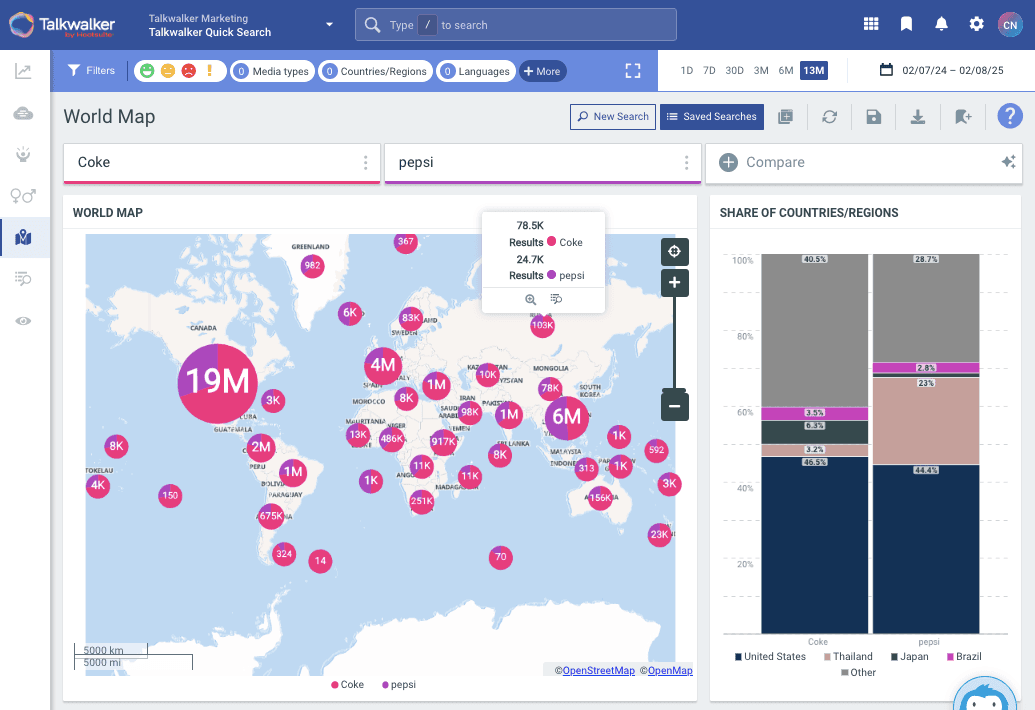Toggle the negative sentiment red face filter
The height and width of the screenshot is (710, 1035).
click(x=188, y=71)
